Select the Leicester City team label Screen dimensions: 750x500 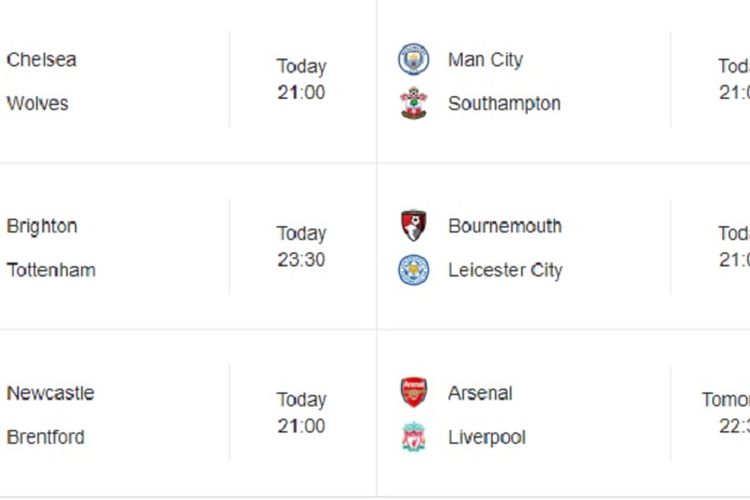coord(505,271)
